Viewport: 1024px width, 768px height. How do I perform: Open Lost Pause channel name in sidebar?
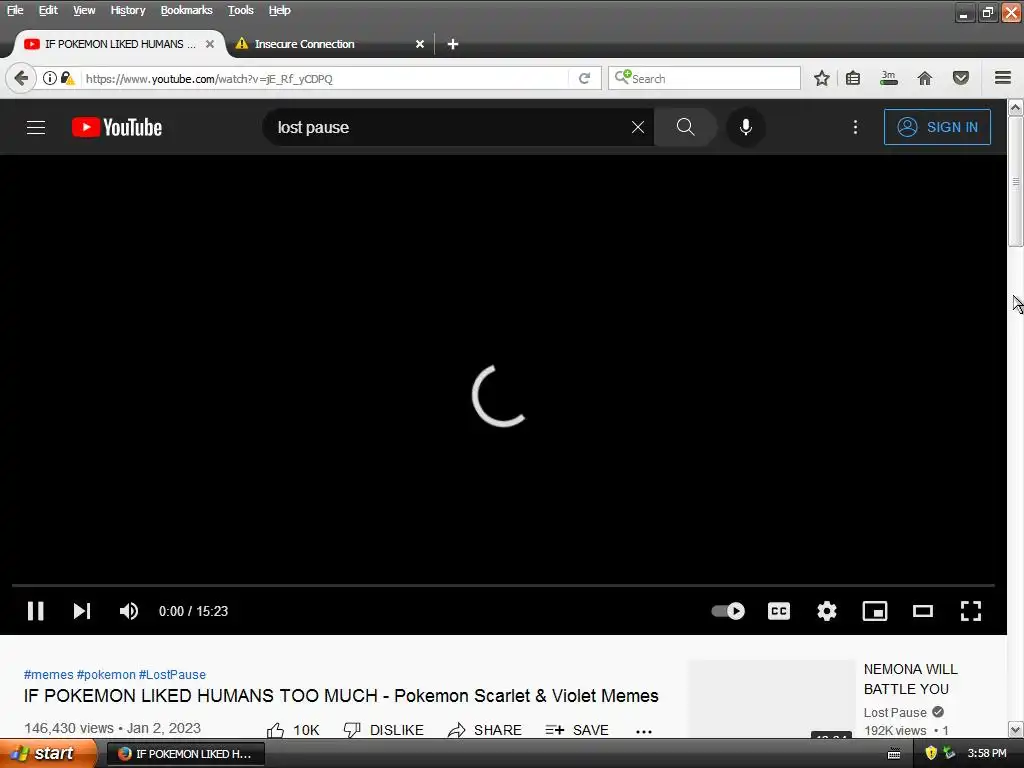[x=895, y=712]
